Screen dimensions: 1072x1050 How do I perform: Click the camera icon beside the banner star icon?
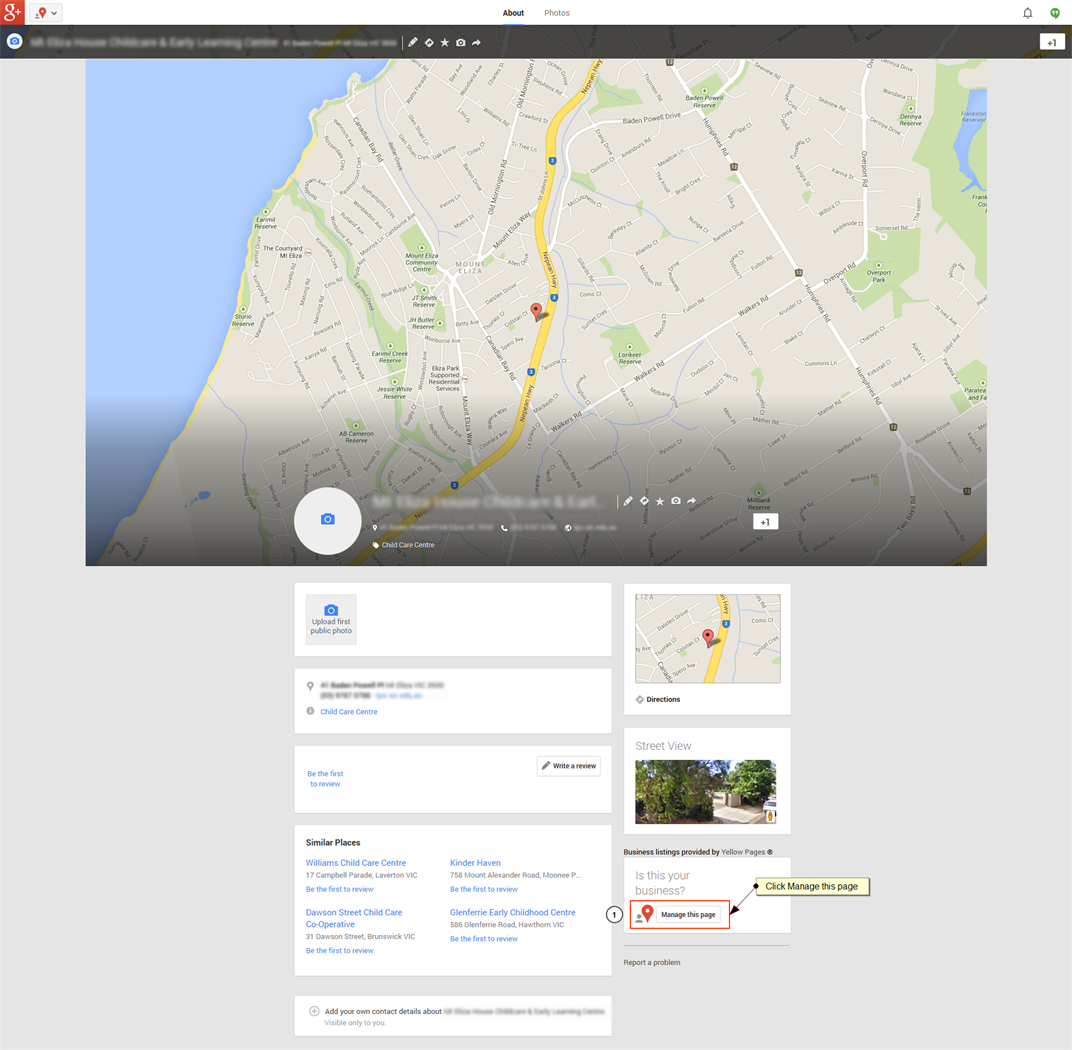(x=676, y=501)
